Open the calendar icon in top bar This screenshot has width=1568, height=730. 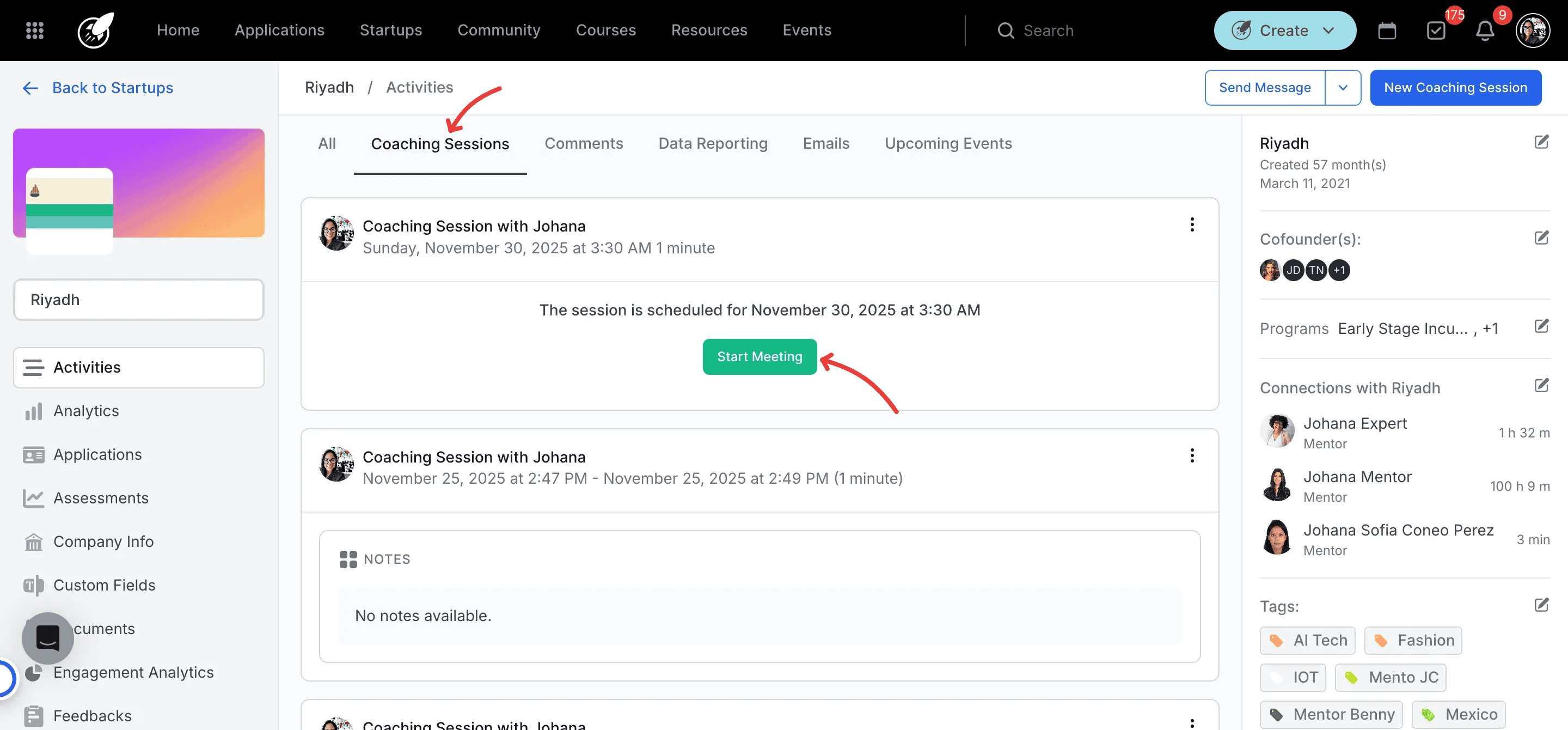(x=1387, y=30)
